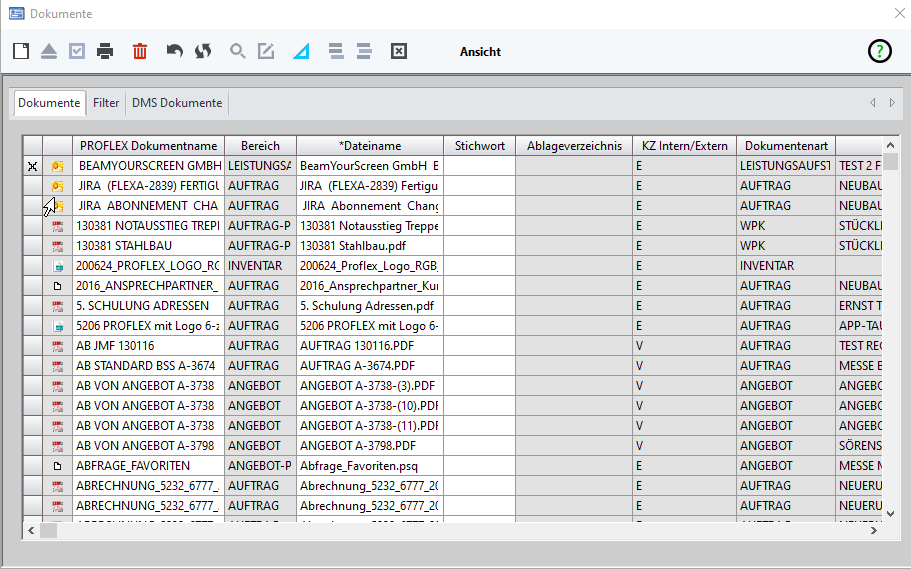Click the eject/upload triangle icon
The width and height of the screenshot is (911, 569).
click(x=49, y=51)
